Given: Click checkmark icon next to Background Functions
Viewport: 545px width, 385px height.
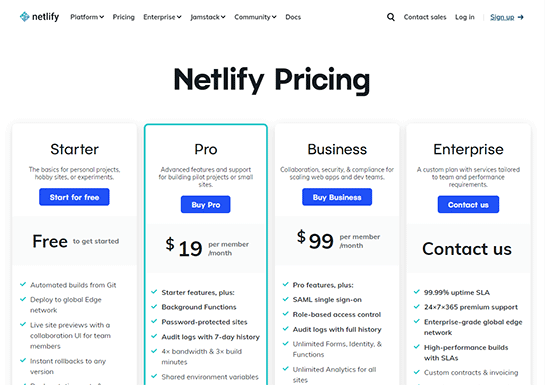Looking at the screenshot, I should click(x=154, y=306).
